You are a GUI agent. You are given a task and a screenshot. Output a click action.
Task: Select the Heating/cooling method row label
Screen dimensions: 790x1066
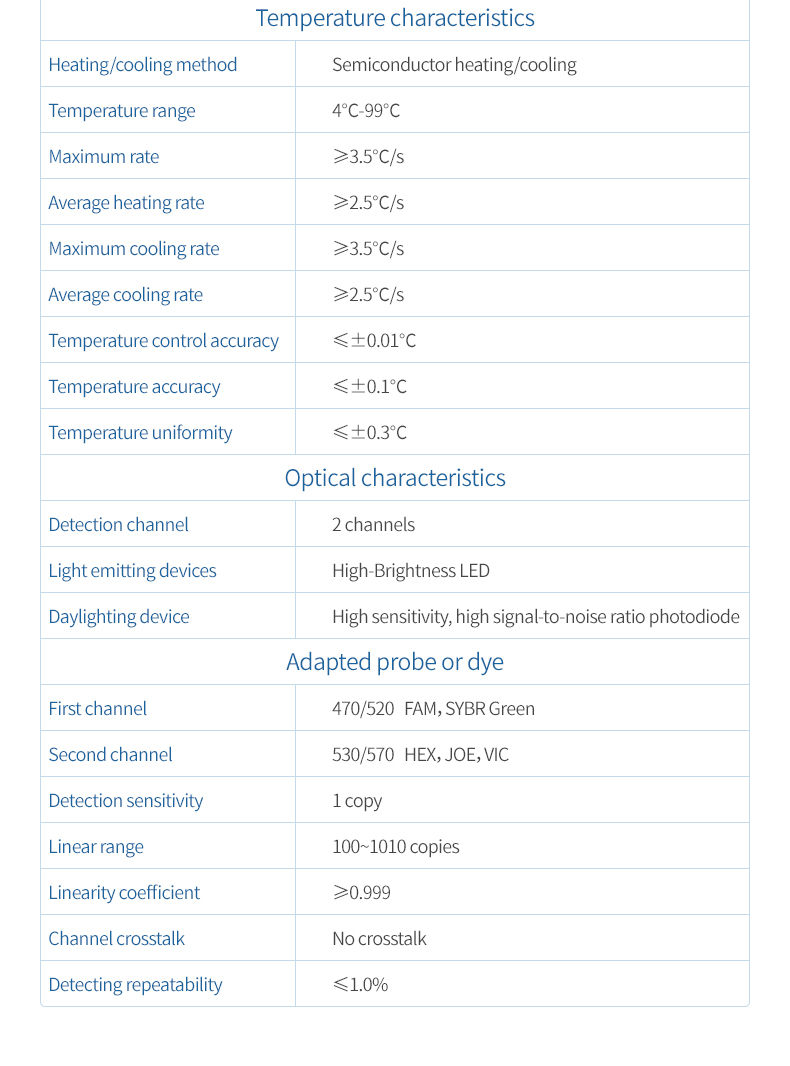coord(143,65)
